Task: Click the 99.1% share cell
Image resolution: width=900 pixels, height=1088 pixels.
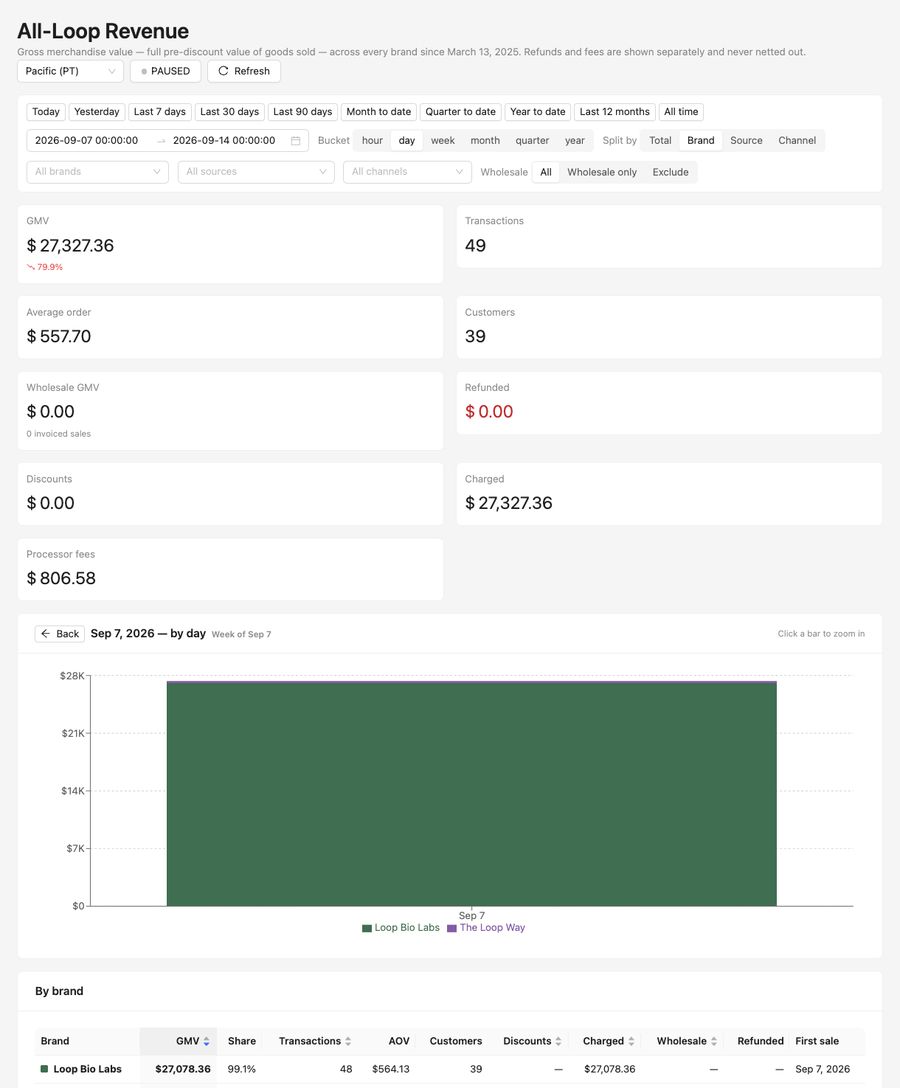Action: tap(241, 1069)
